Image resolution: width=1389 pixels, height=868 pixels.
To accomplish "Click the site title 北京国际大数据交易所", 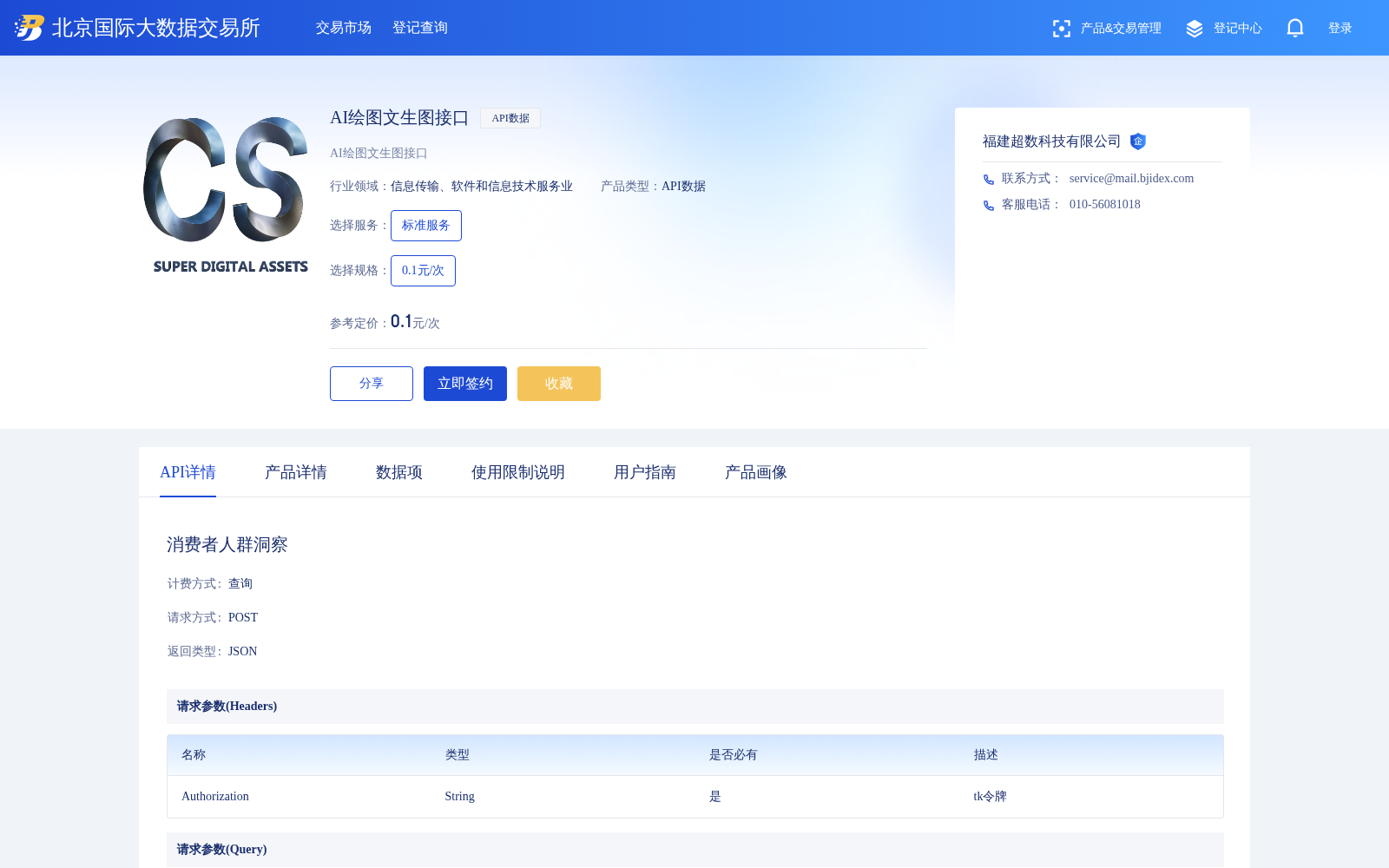I will coord(156,28).
